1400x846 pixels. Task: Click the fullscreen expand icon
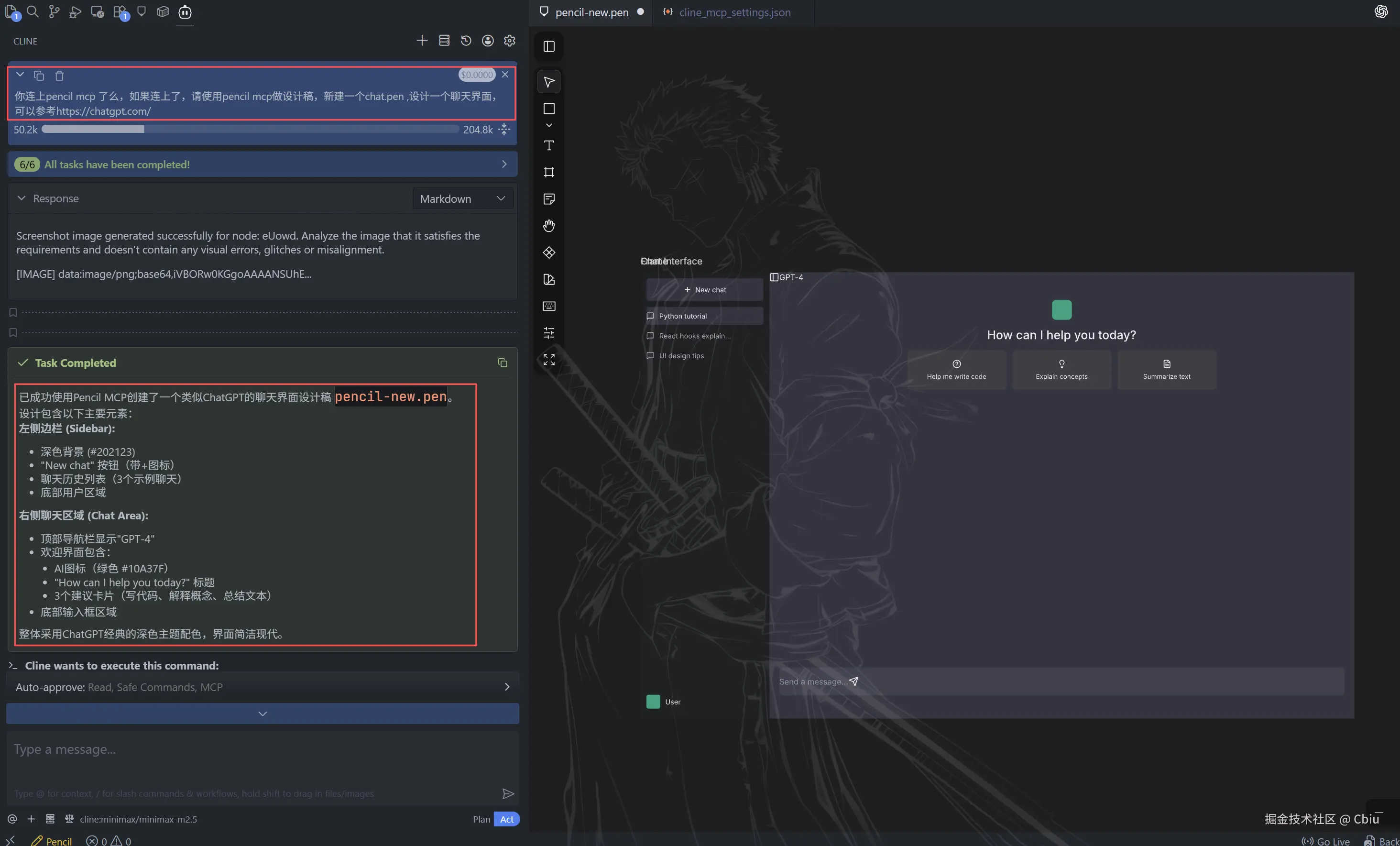[x=549, y=360]
